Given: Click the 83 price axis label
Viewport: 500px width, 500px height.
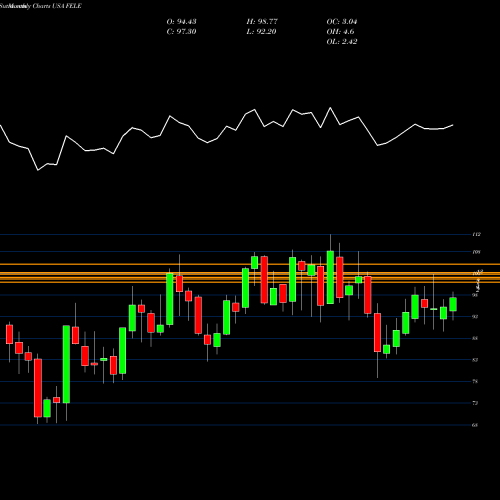Looking at the screenshot, I should (x=475, y=360).
